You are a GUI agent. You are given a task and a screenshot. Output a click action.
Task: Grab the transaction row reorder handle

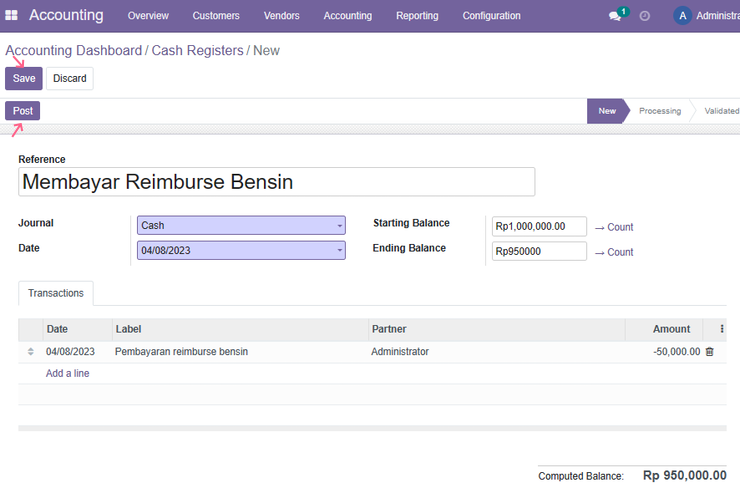click(x=31, y=351)
